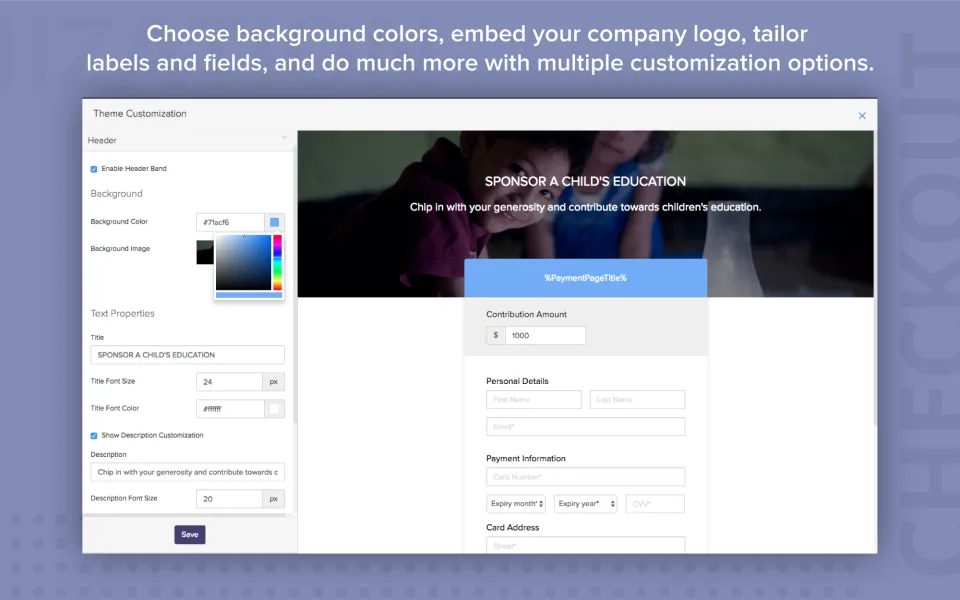Screen dimensions: 960x600
Task: Click the rainbow hue strip
Action: click(277, 262)
